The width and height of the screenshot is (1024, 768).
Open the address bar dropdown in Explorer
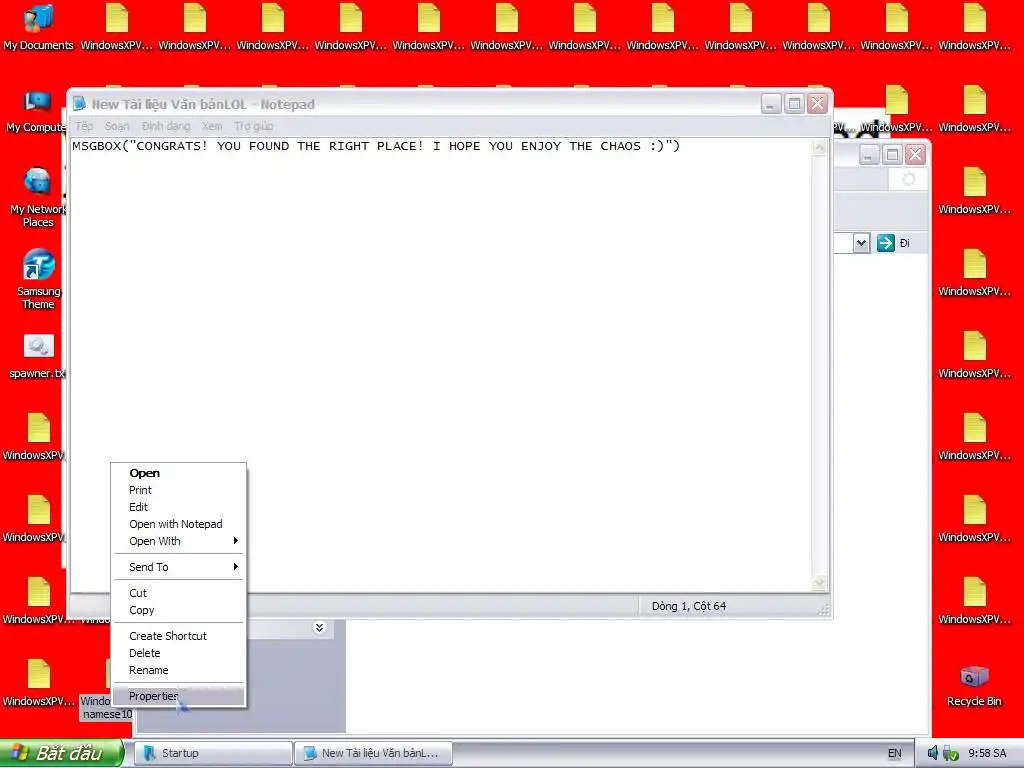click(861, 243)
